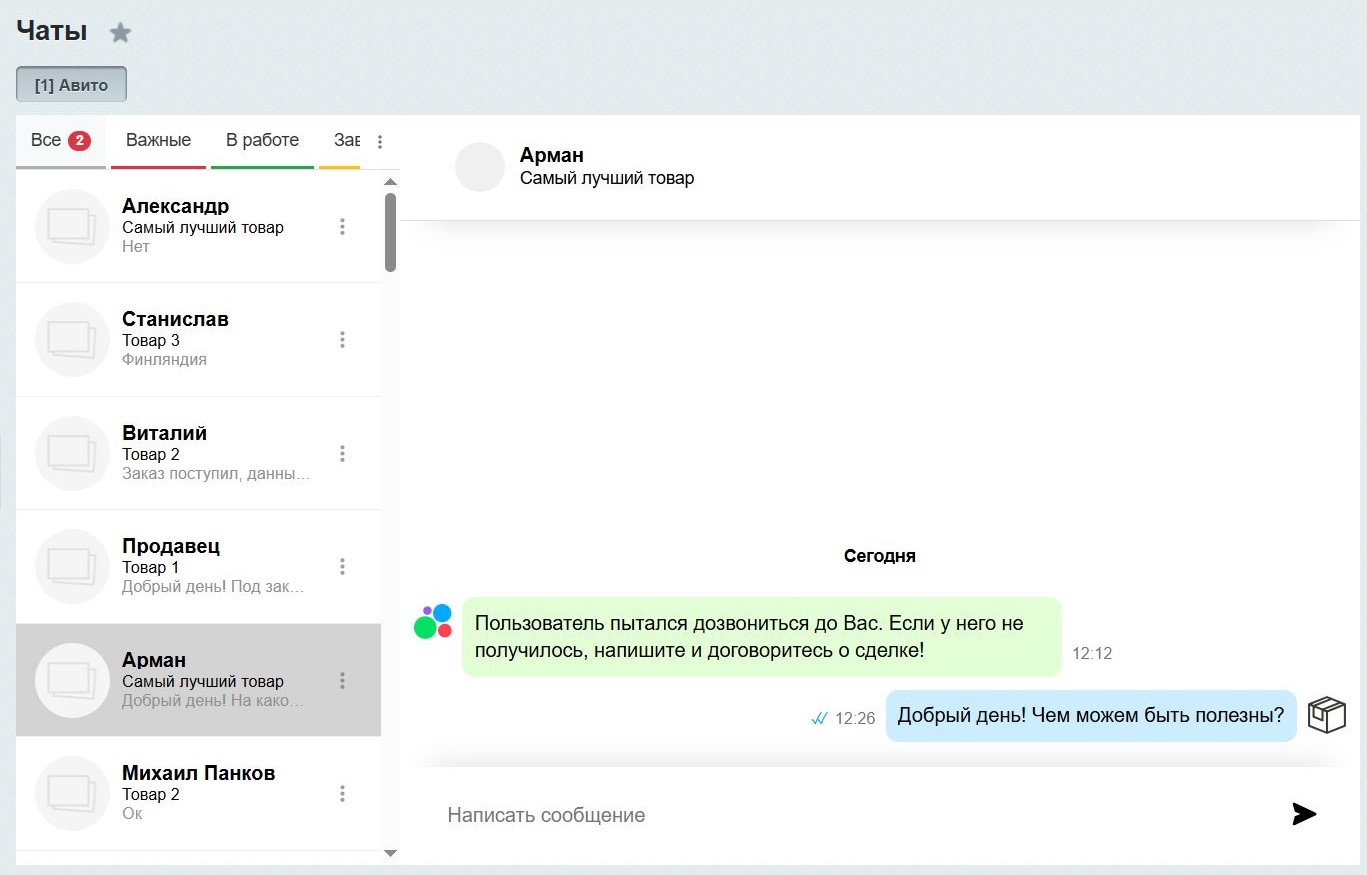Image resolution: width=1367 pixels, height=875 pixels.
Task: Click the Михаил Панков chat avatar icon
Action: (72, 793)
